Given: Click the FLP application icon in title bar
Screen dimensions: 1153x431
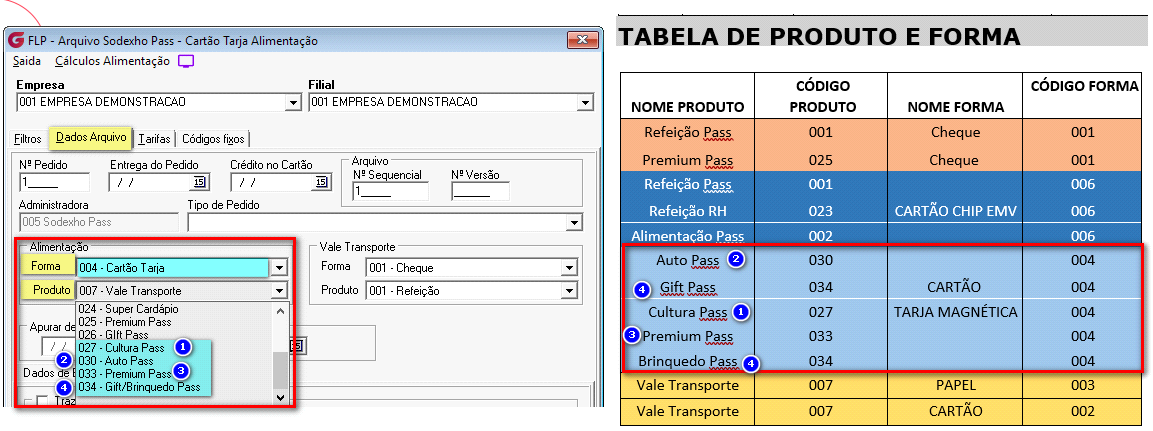Looking at the screenshot, I should point(18,40).
